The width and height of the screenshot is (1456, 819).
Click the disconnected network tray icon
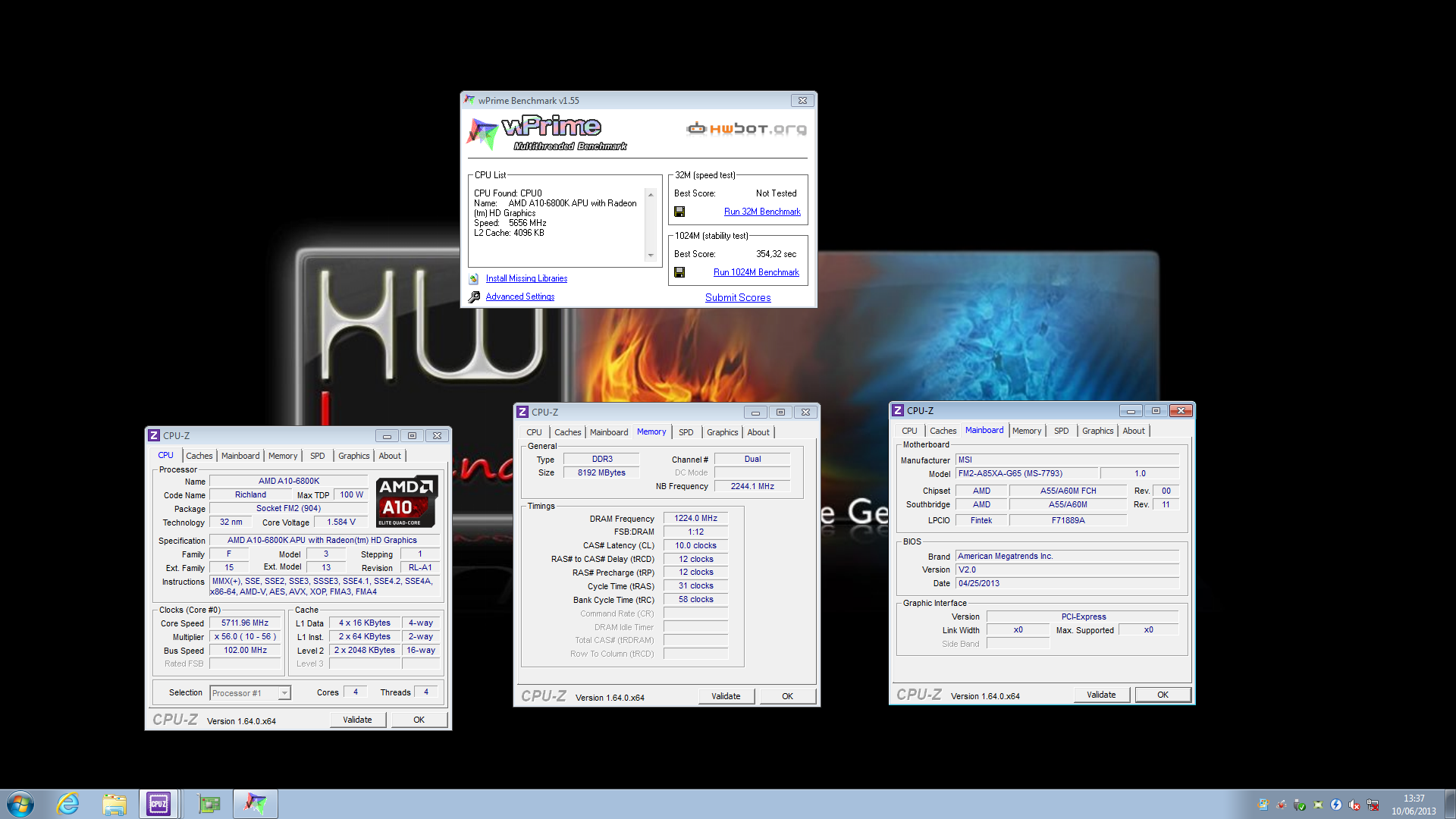(1373, 805)
